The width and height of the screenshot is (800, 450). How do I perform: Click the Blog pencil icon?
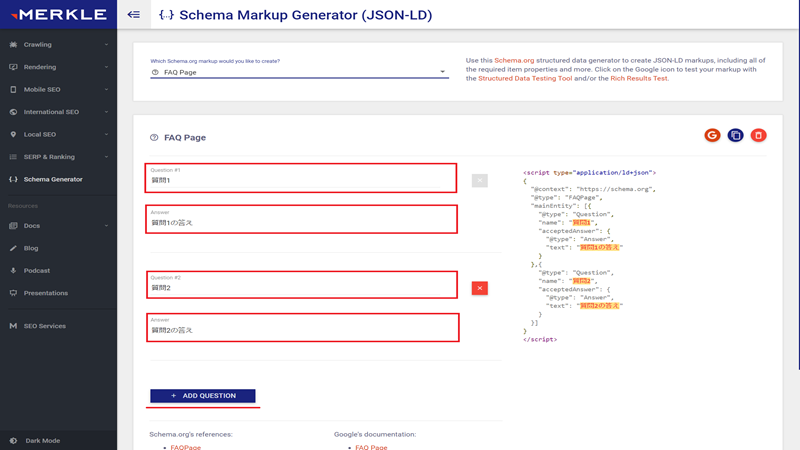coord(13,248)
